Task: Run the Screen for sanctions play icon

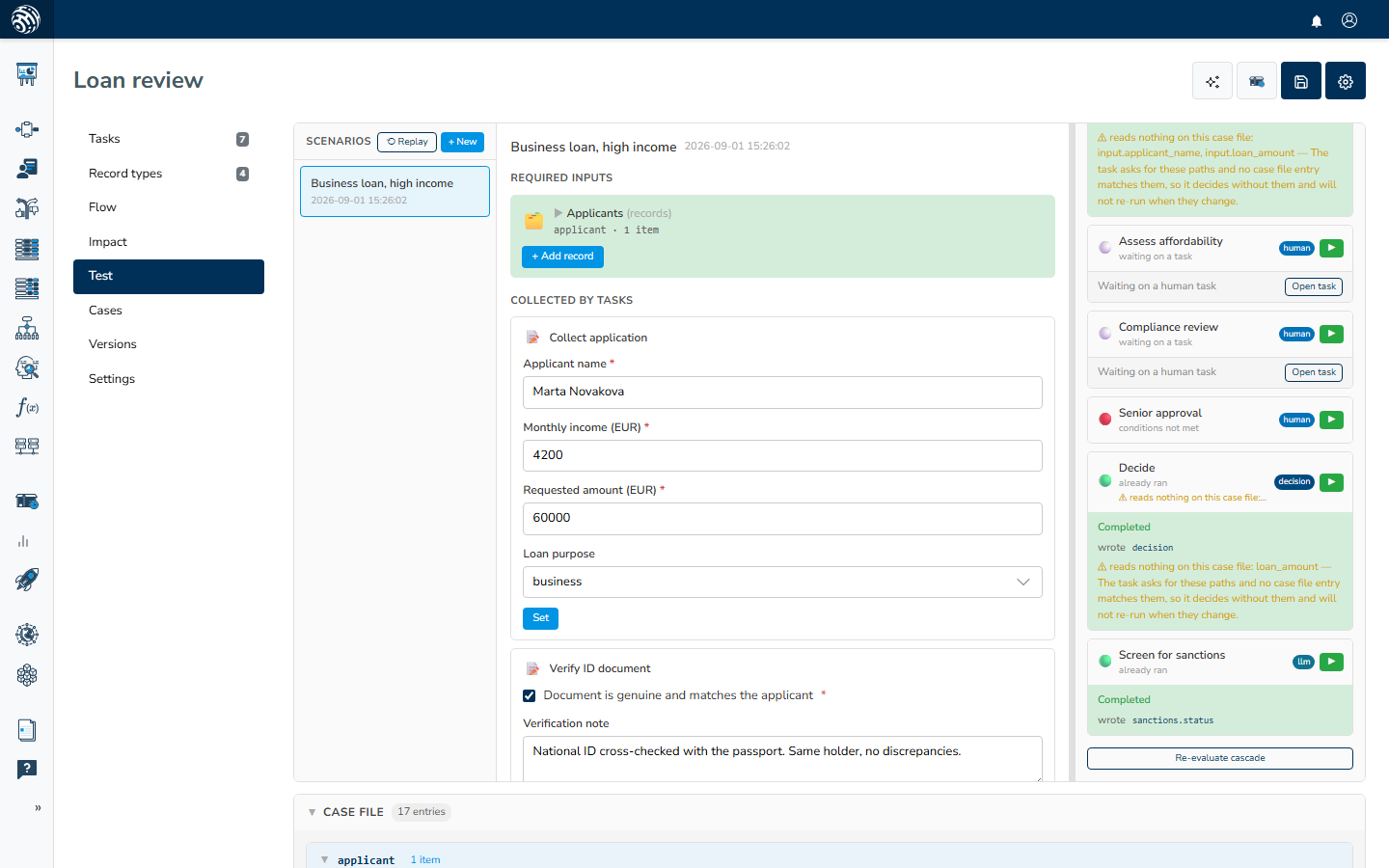Action: [x=1331, y=662]
